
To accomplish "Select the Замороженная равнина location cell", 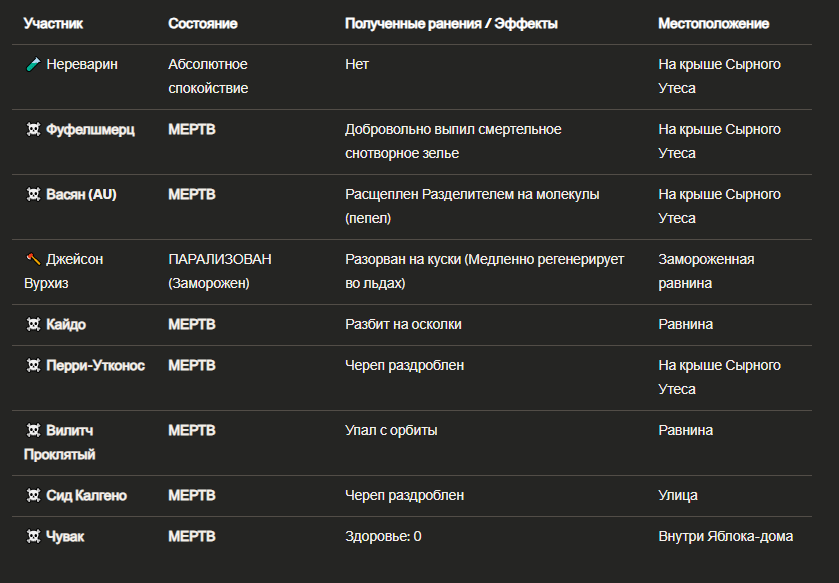I will (x=706, y=271).
